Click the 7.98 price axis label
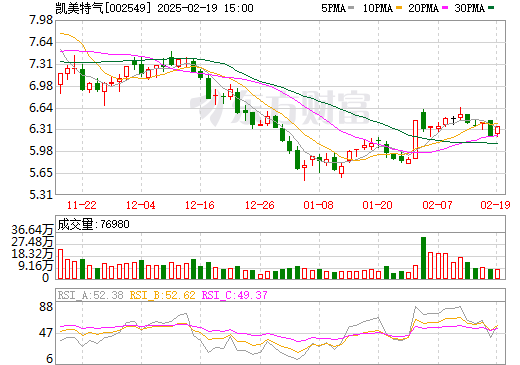The width and height of the screenshot is (520, 365). pyautogui.click(x=41, y=20)
